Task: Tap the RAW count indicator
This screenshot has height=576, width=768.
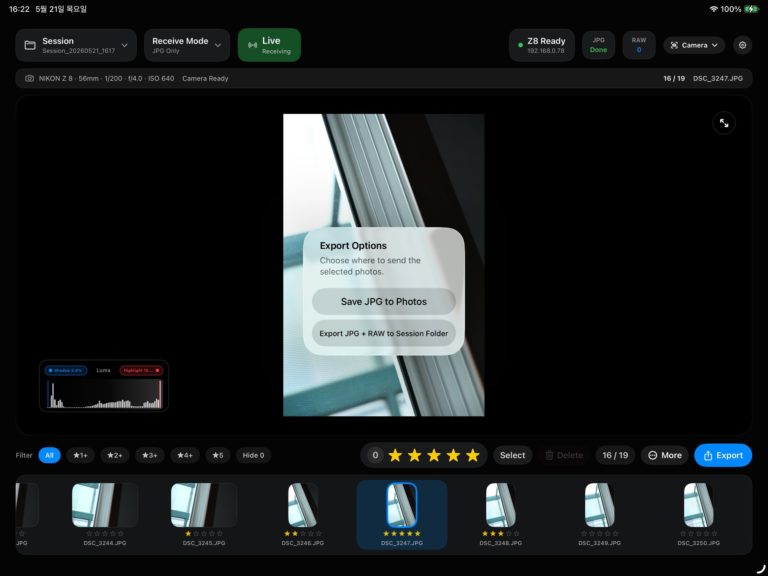Action: pos(639,45)
